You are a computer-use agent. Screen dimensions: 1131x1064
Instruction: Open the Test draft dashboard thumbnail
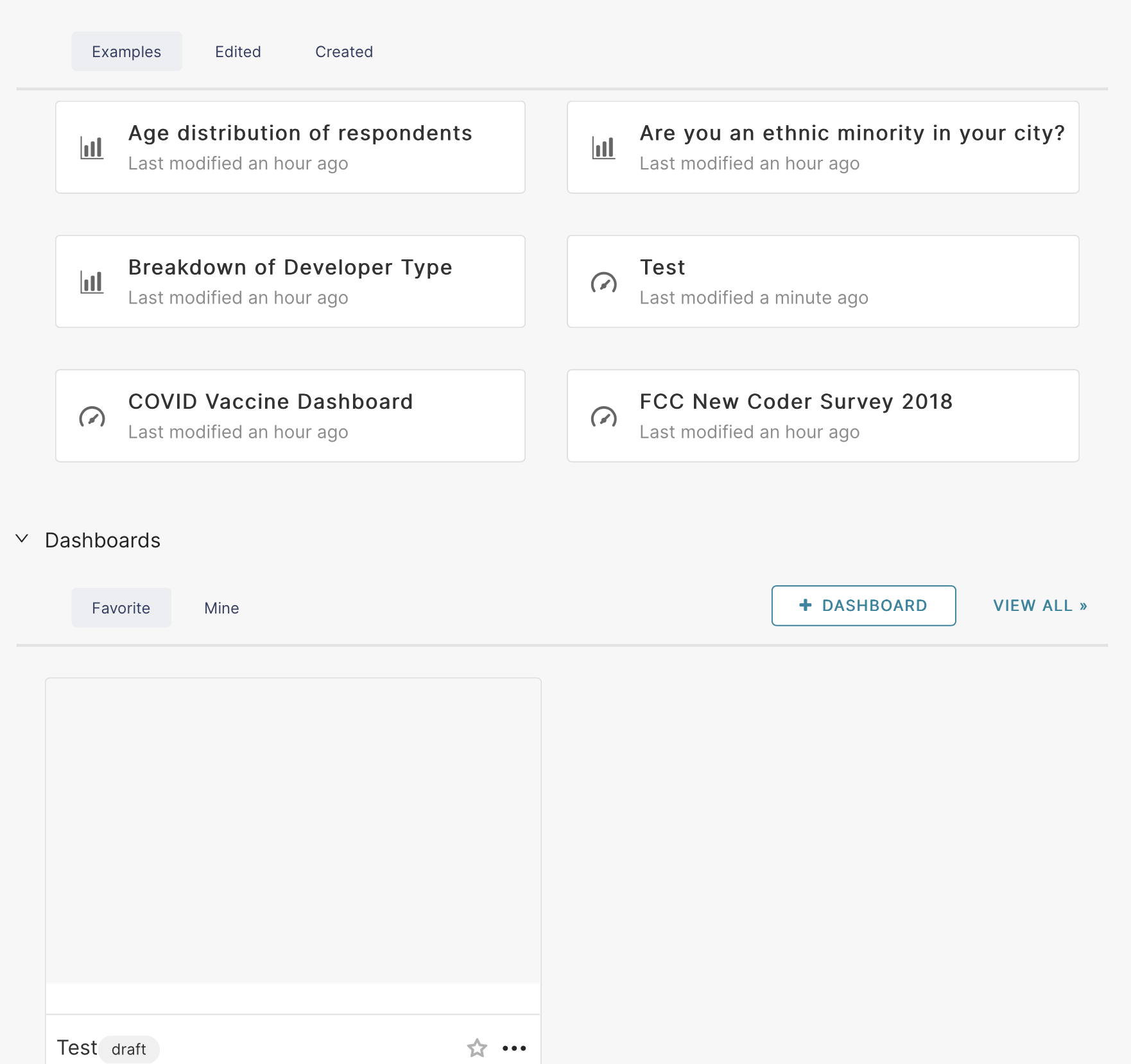pyautogui.click(x=293, y=834)
